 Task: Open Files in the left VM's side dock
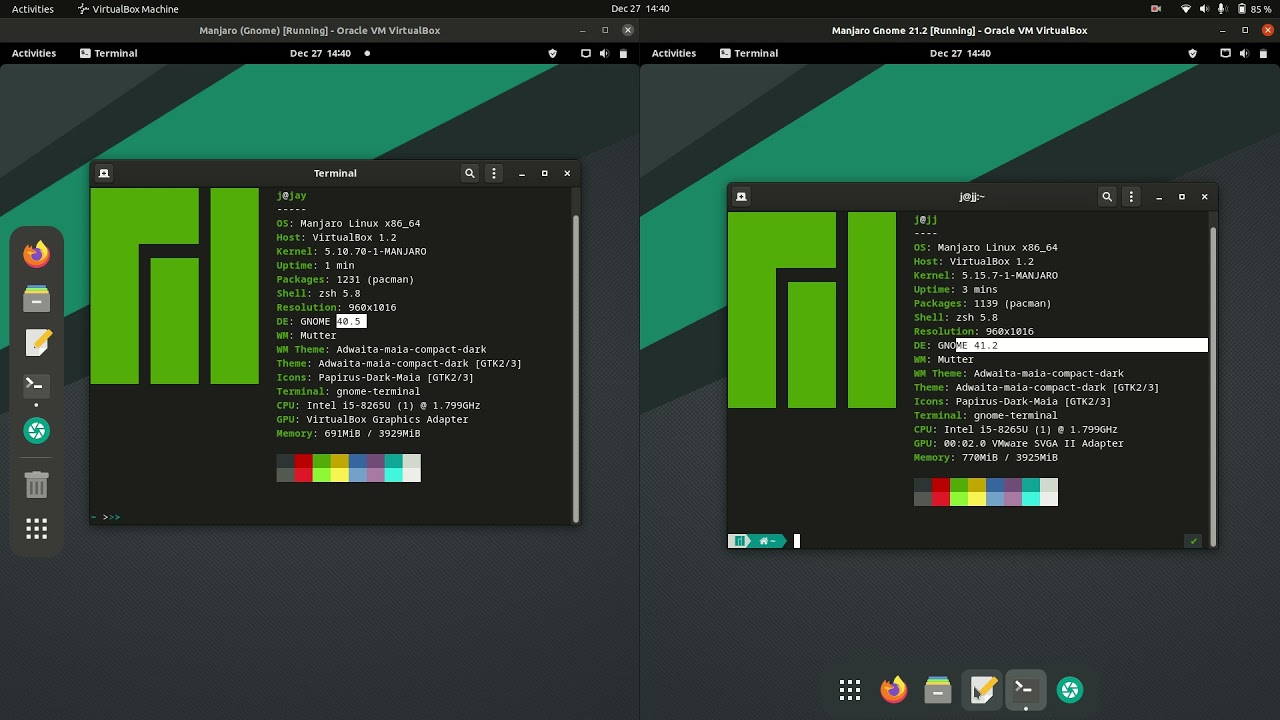[36, 298]
